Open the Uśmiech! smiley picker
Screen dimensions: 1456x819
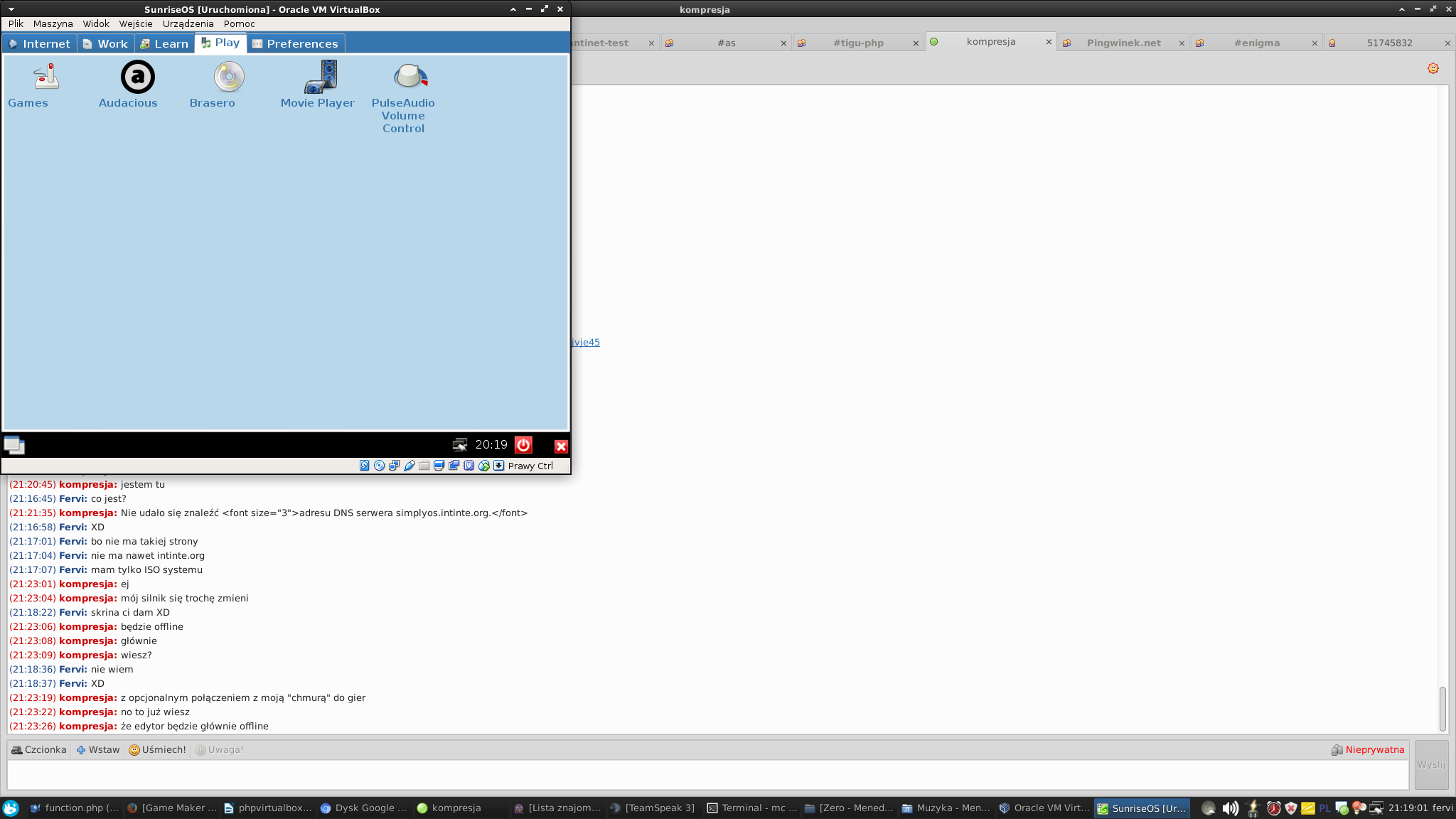[x=157, y=749]
